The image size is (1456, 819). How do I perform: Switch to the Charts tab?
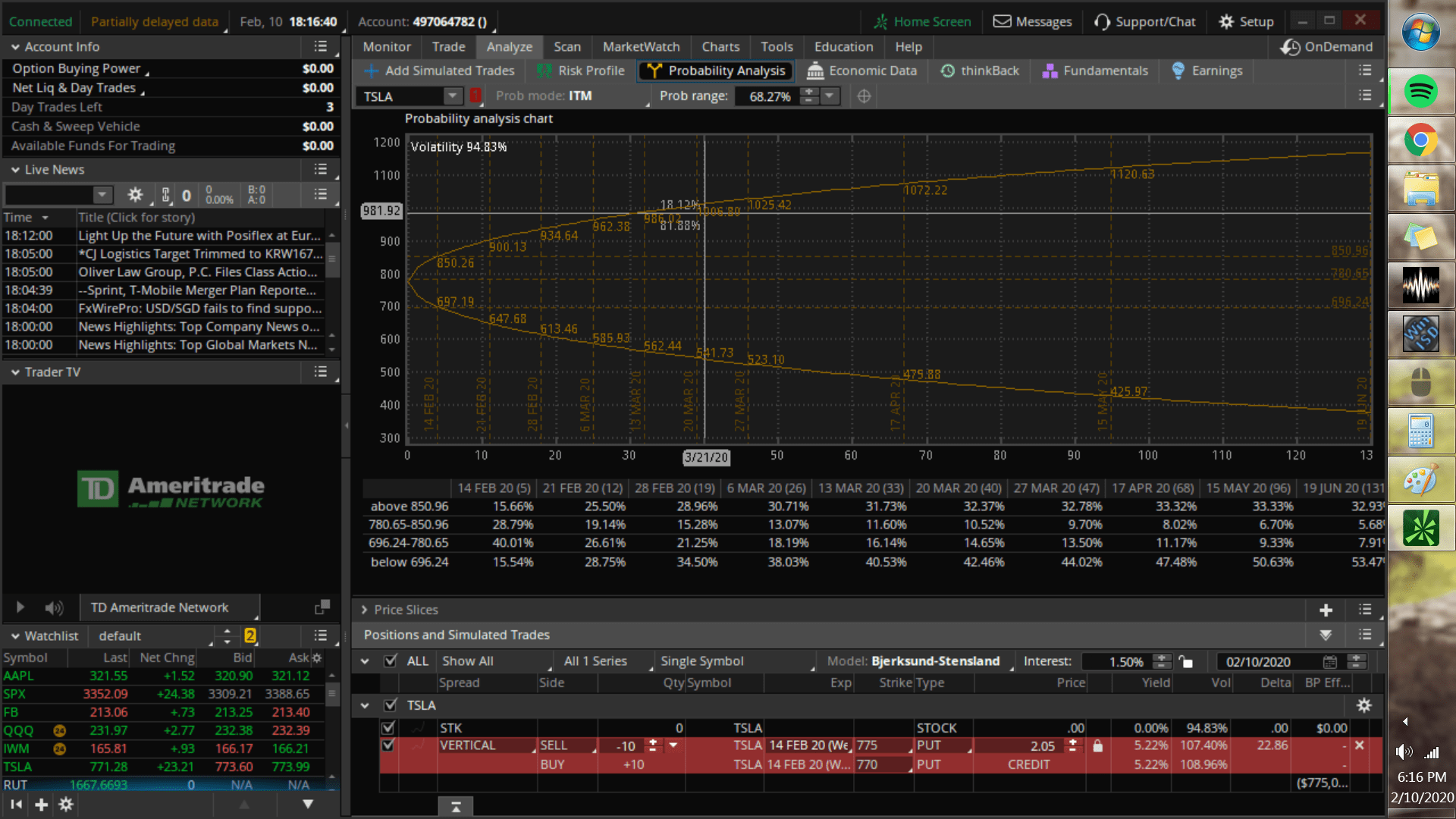(720, 47)
